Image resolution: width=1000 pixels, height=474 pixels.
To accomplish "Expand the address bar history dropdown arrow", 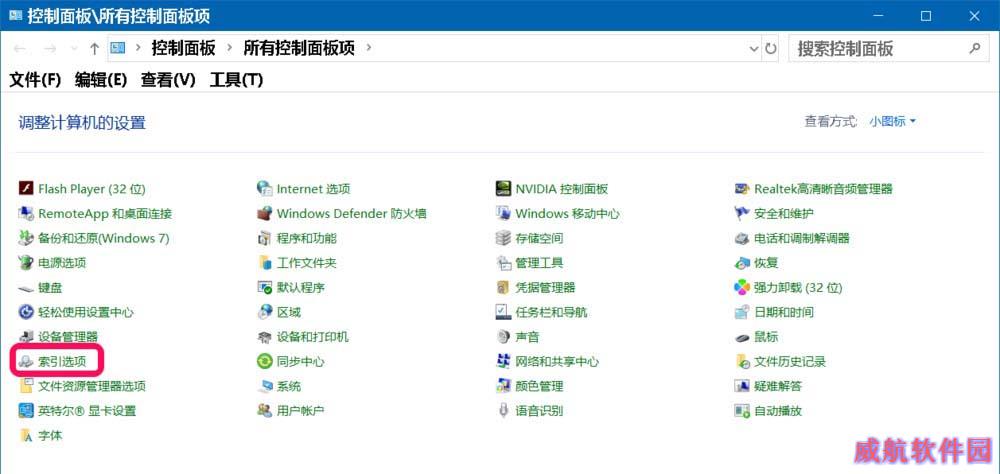I will coord(753,48).
